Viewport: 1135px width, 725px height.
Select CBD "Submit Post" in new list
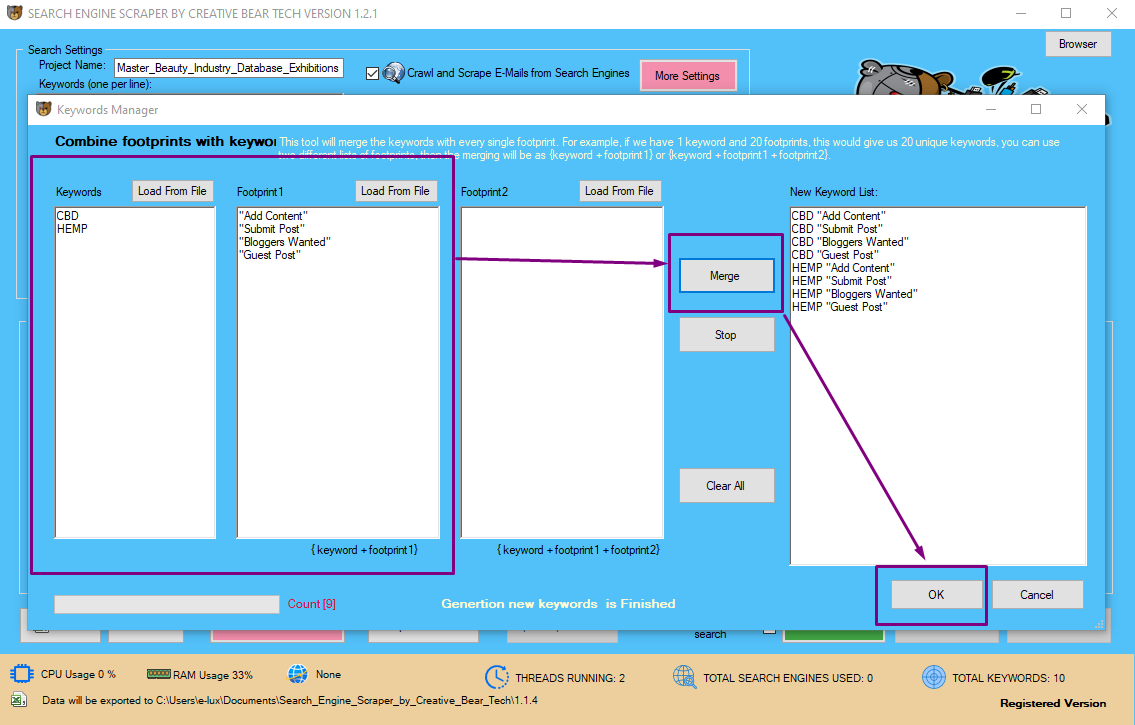click(837, 229)
